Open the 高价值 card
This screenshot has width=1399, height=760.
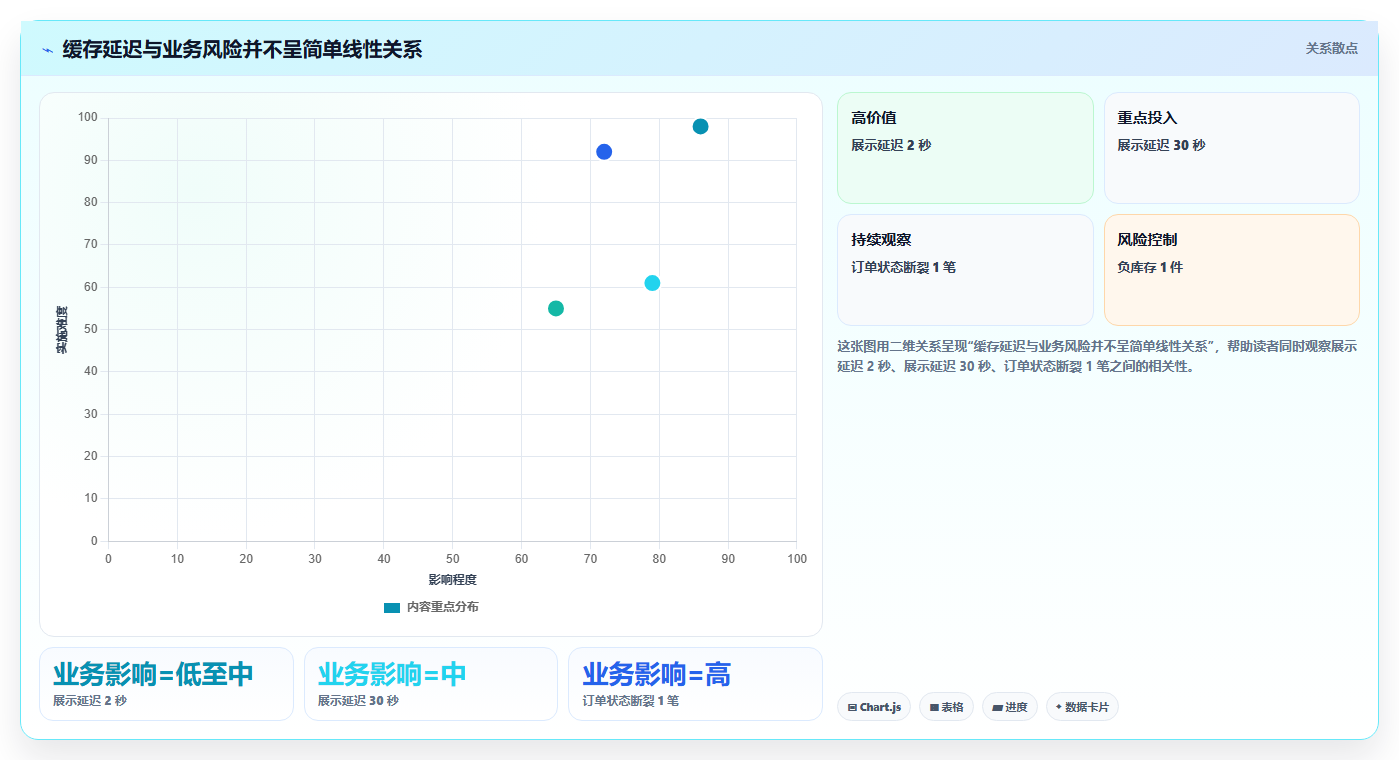click(965, 148)
